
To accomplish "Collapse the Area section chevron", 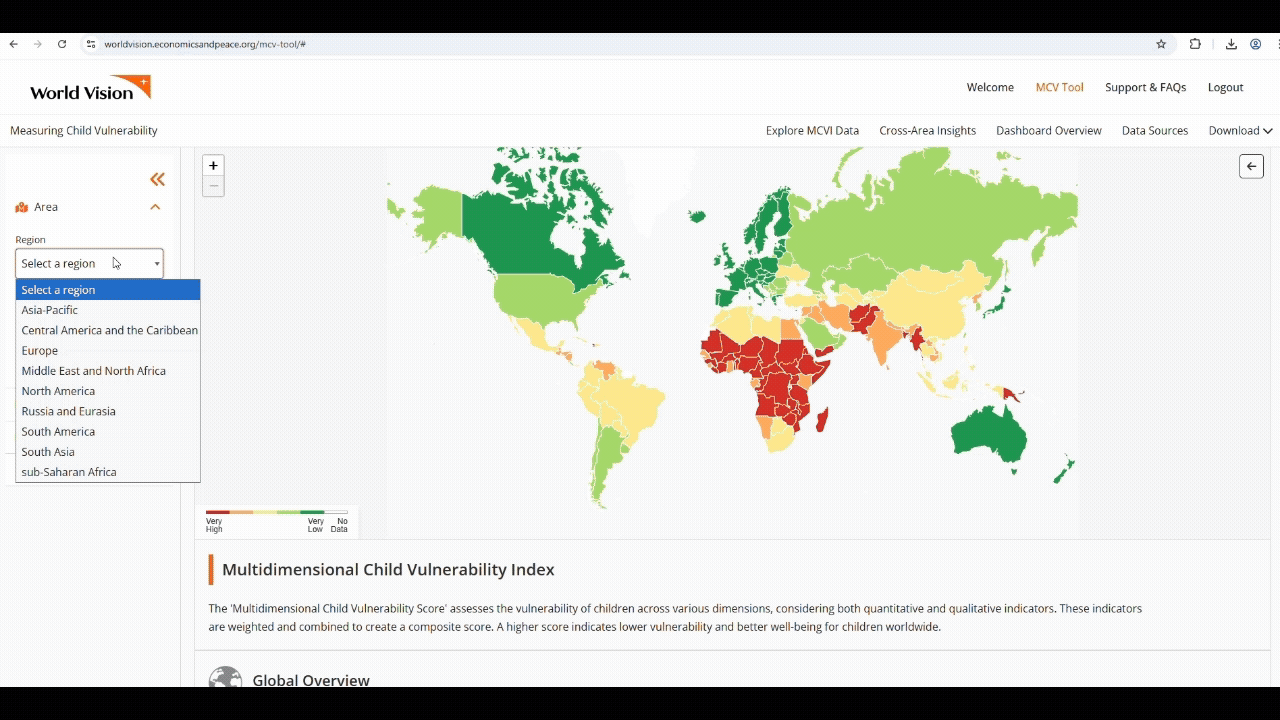I will (155, 207).
